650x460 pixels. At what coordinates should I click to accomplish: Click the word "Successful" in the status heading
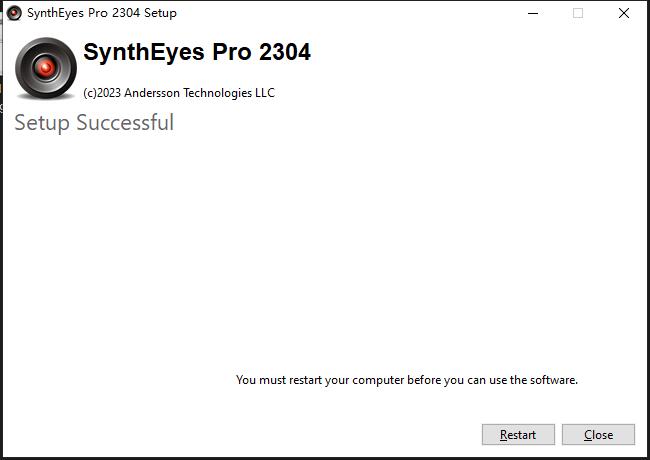(x=125, y=122)
